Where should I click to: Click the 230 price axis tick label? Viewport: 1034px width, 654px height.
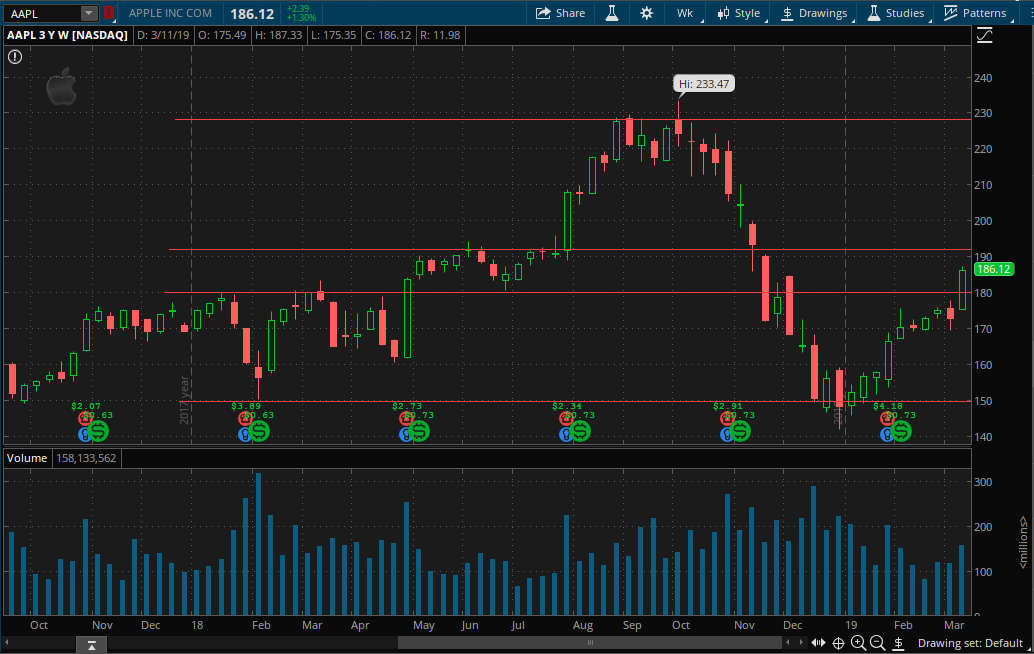click(x=983, y=113)
